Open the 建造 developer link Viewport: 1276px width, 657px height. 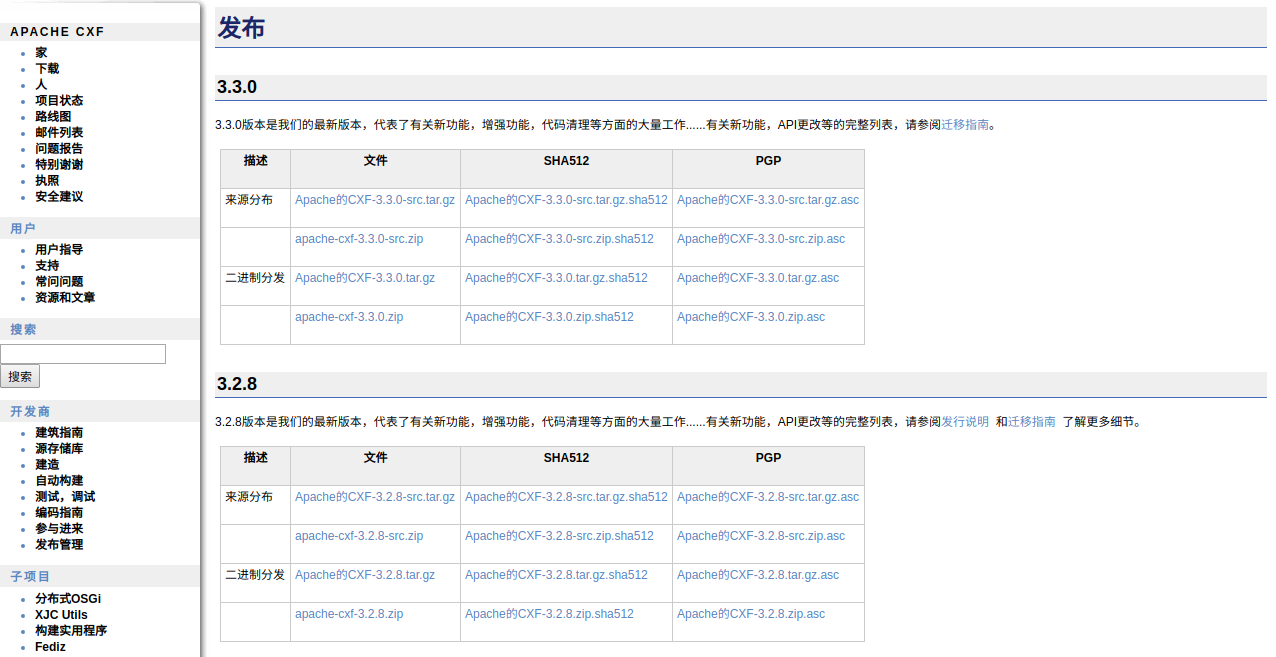[47, 465]
